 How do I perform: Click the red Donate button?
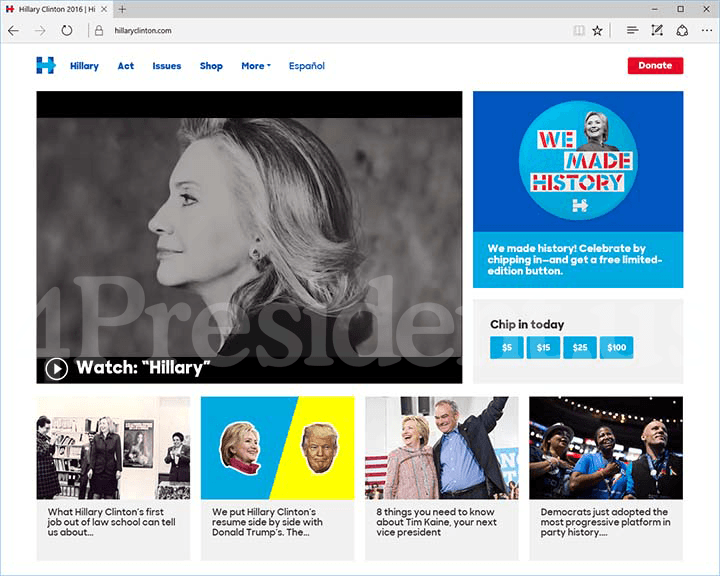pos(655,65)
